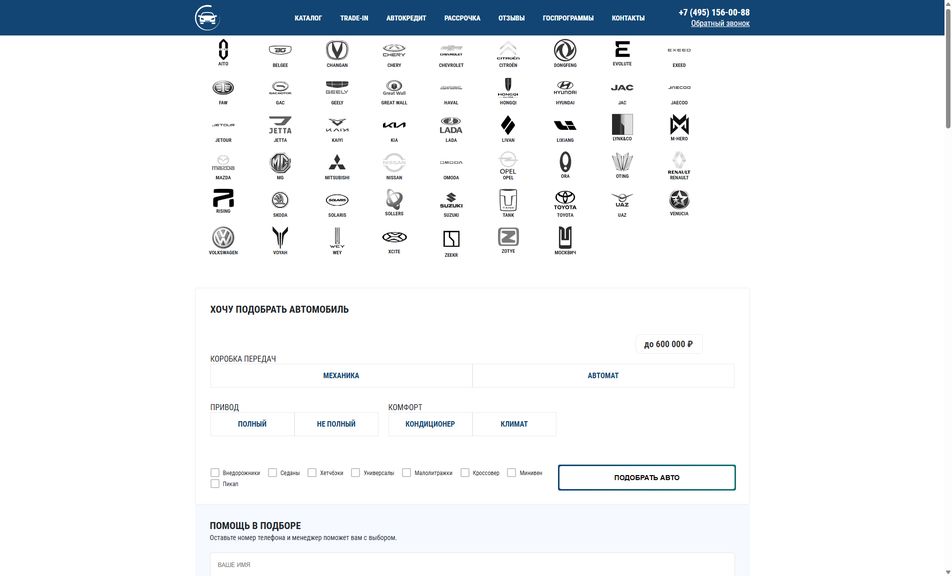Select the Kia brand logo
The image size is (952, 576).
(x=394, y=125)
